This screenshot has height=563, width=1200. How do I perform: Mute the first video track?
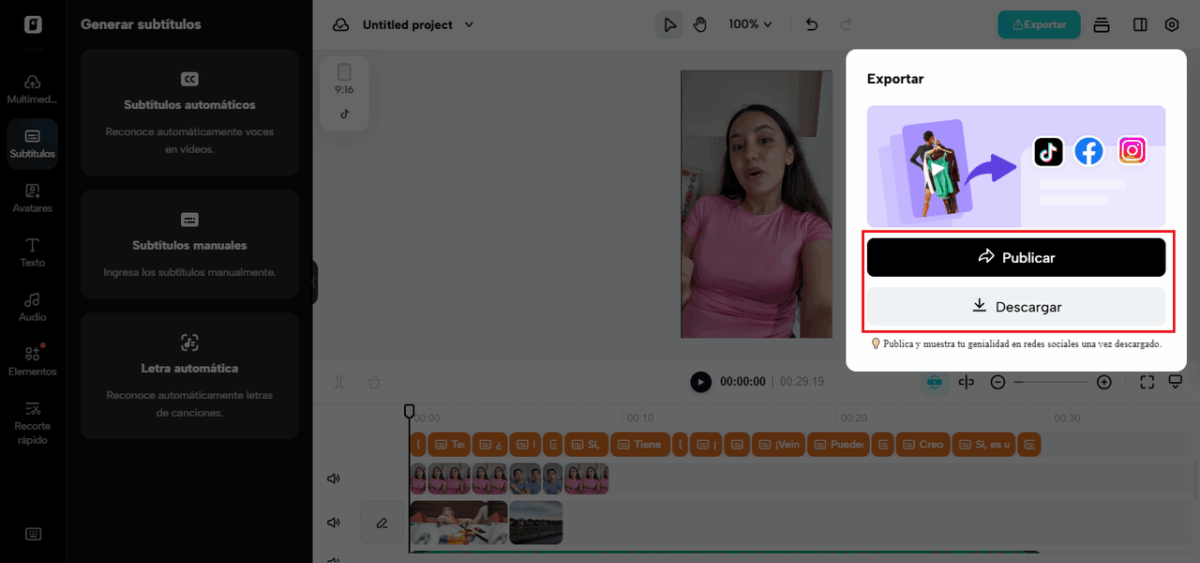tap(334, 479)
